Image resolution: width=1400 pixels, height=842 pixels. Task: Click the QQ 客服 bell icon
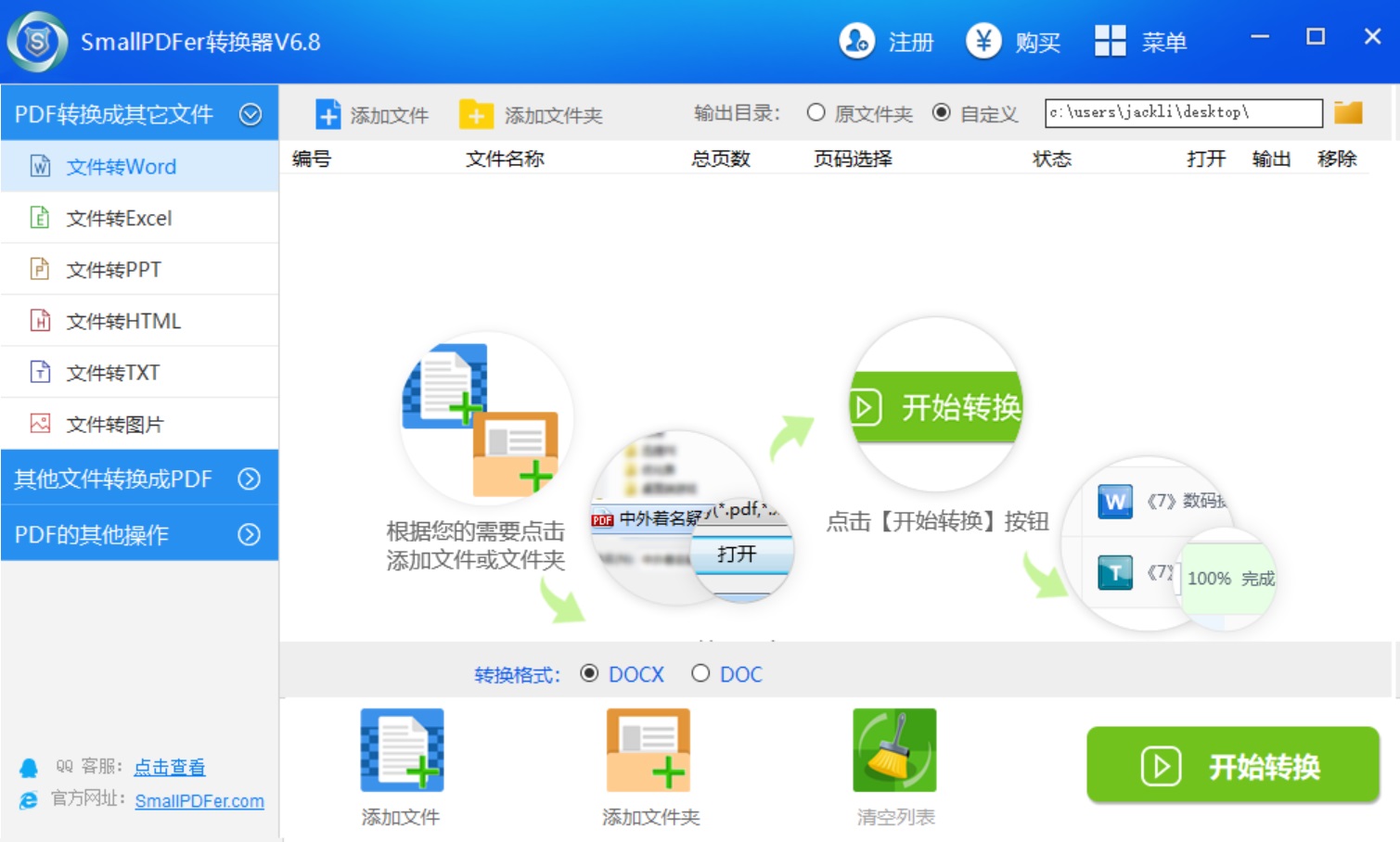pos(29,768)
